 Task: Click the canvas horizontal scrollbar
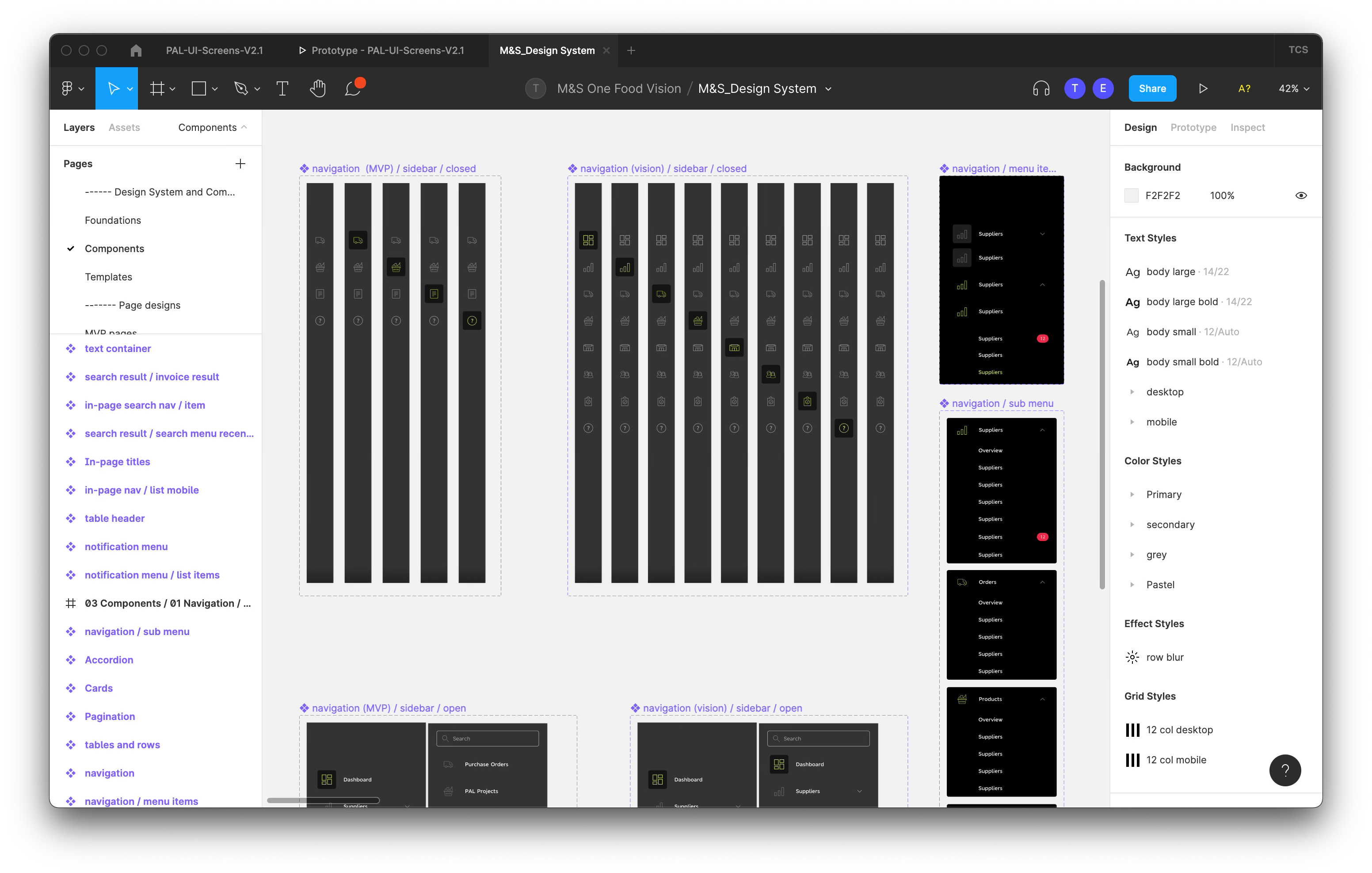pos(323,800)
